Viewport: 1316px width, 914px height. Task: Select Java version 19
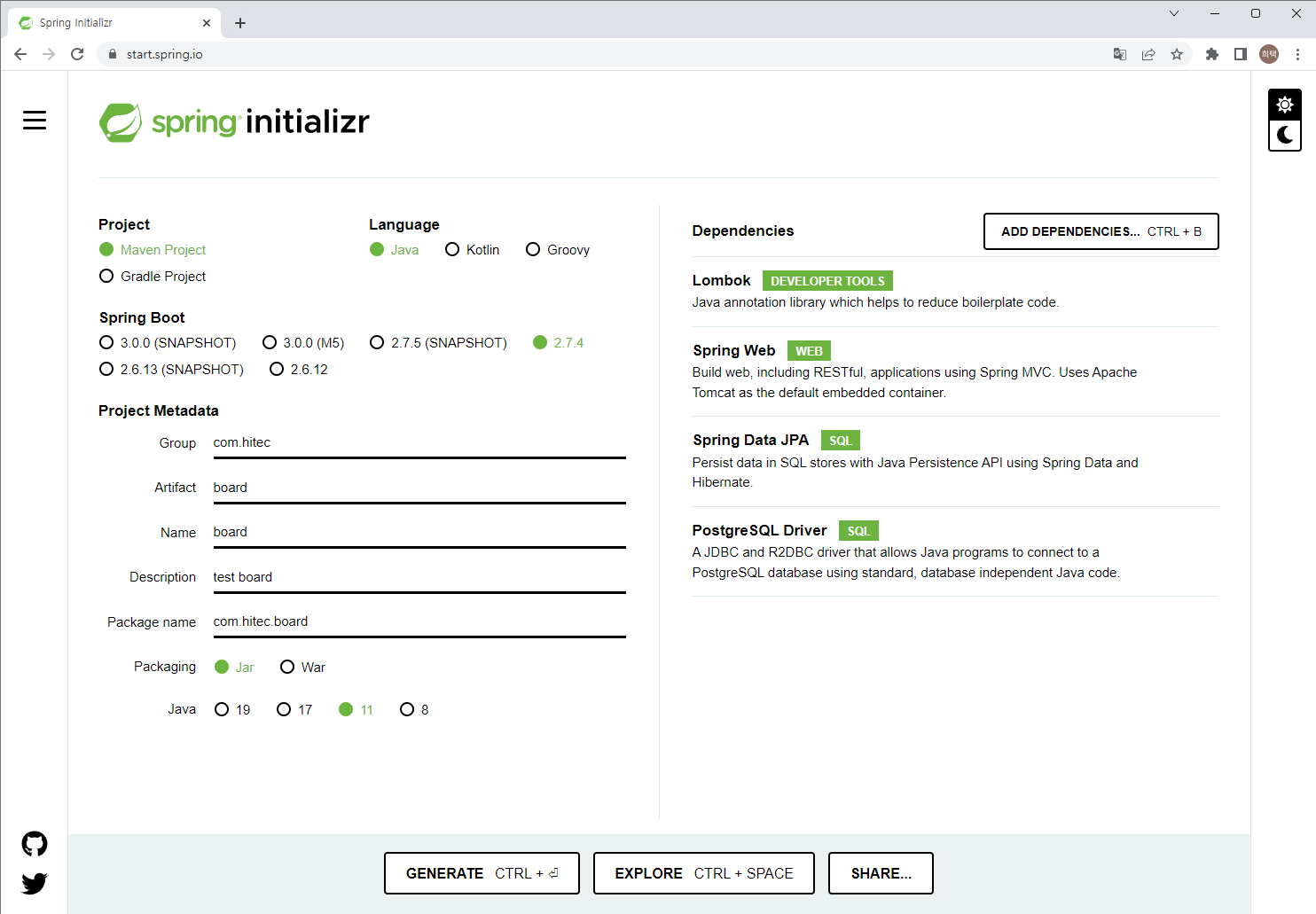(x=232, y=710)
